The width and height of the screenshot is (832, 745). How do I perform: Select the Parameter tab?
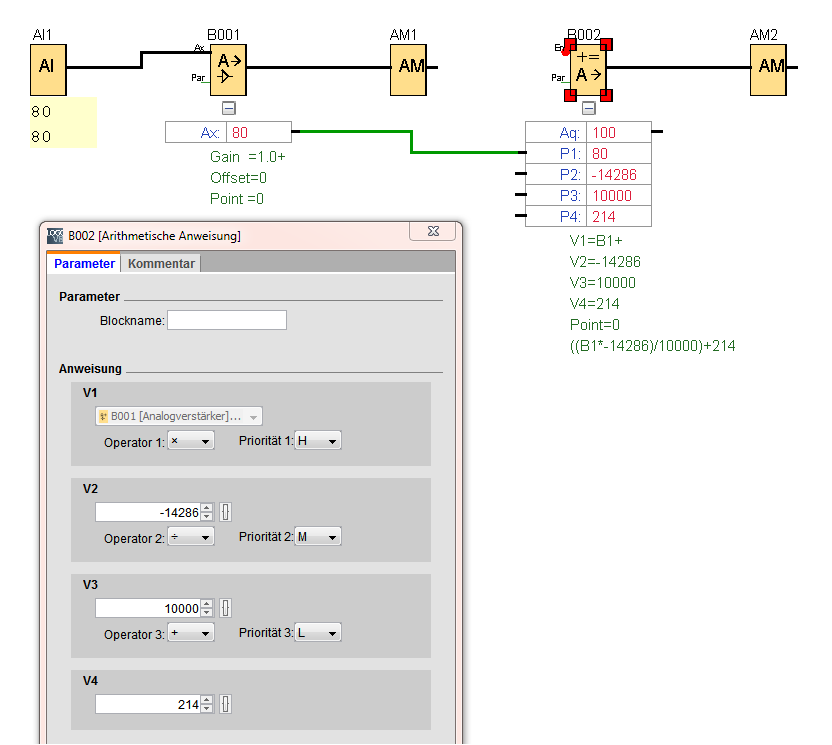[84, 264]
